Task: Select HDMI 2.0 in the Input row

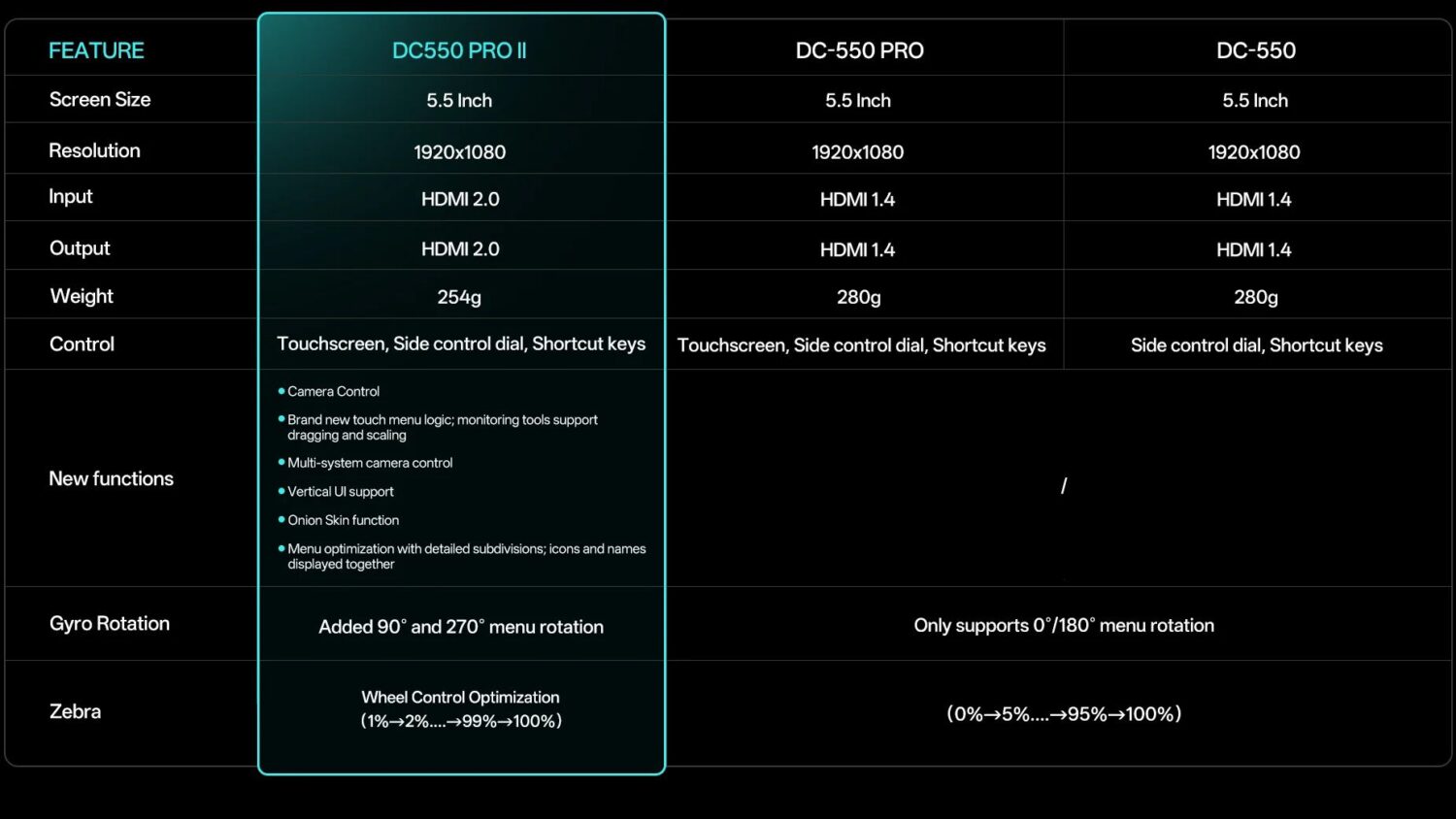Action: pos(460,200)
